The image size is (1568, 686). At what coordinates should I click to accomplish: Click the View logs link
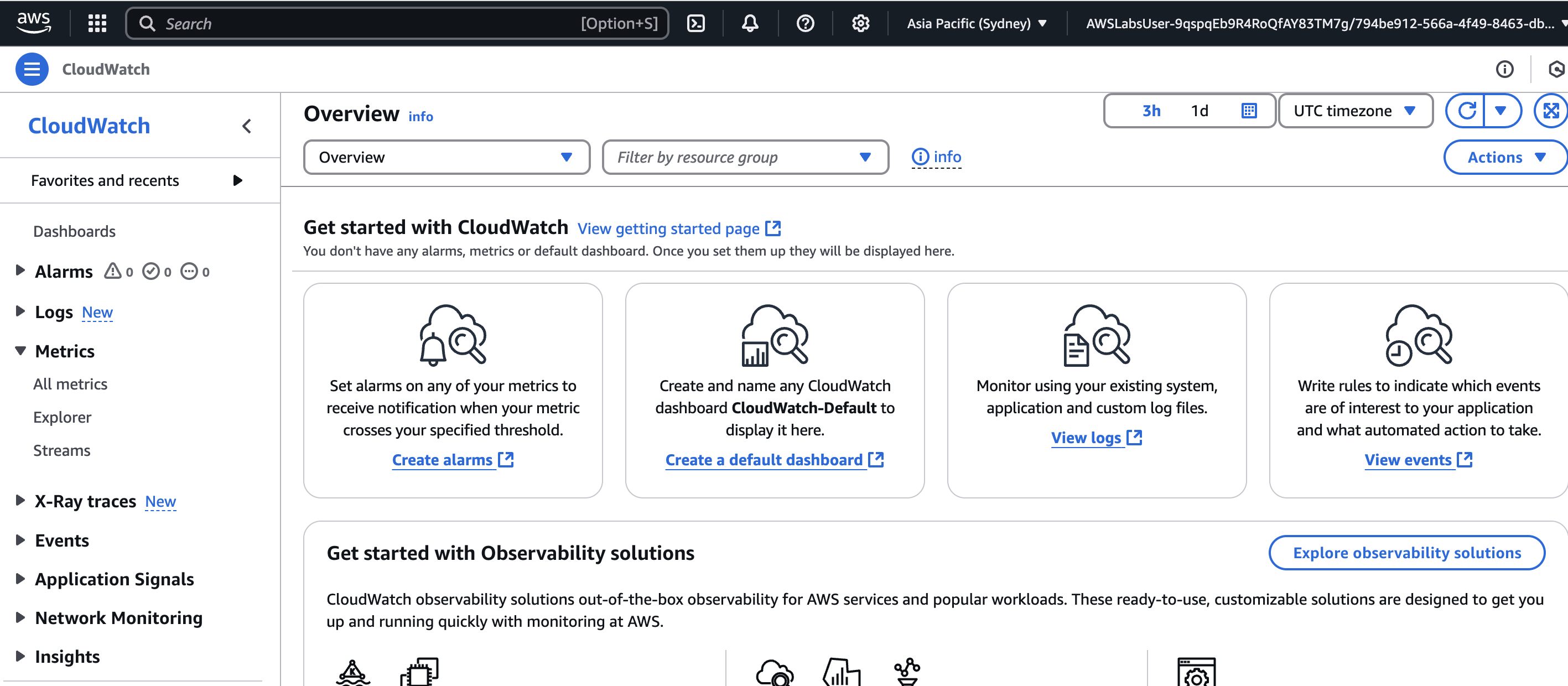[1096, 438]
